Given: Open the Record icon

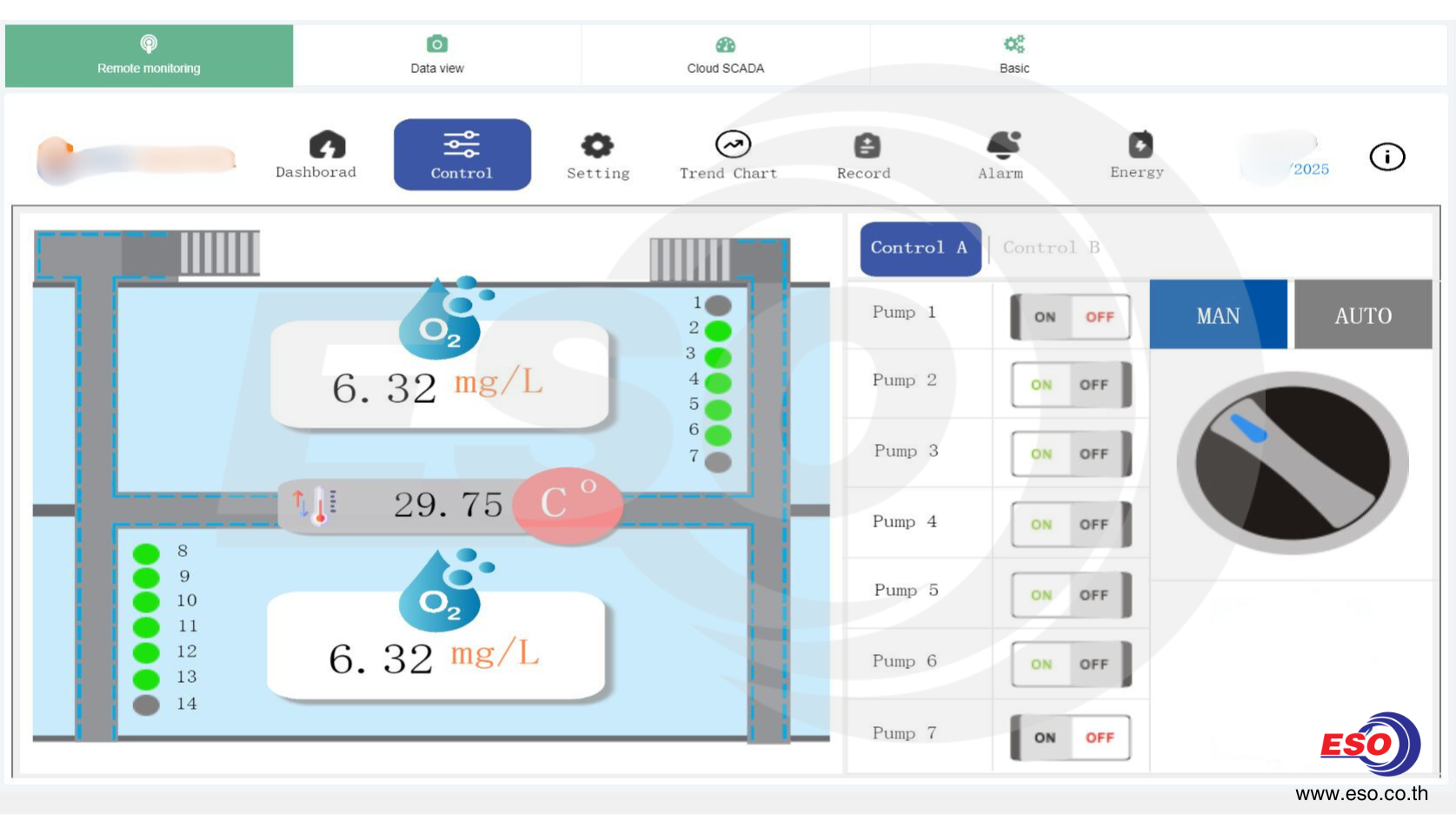Looking at the screenshot, I should (x=866, y=145).
